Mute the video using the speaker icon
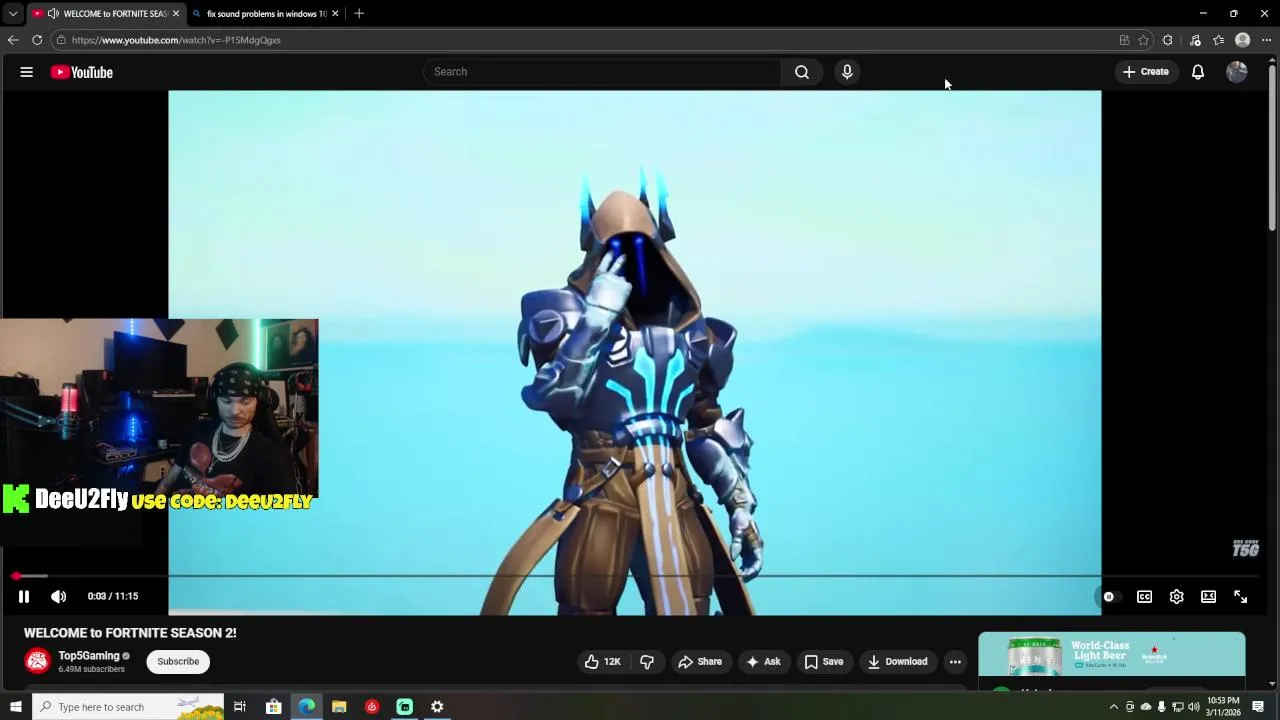Image resolution: width=1280 pixels, height=720 pixels. (x=59, y=597)
